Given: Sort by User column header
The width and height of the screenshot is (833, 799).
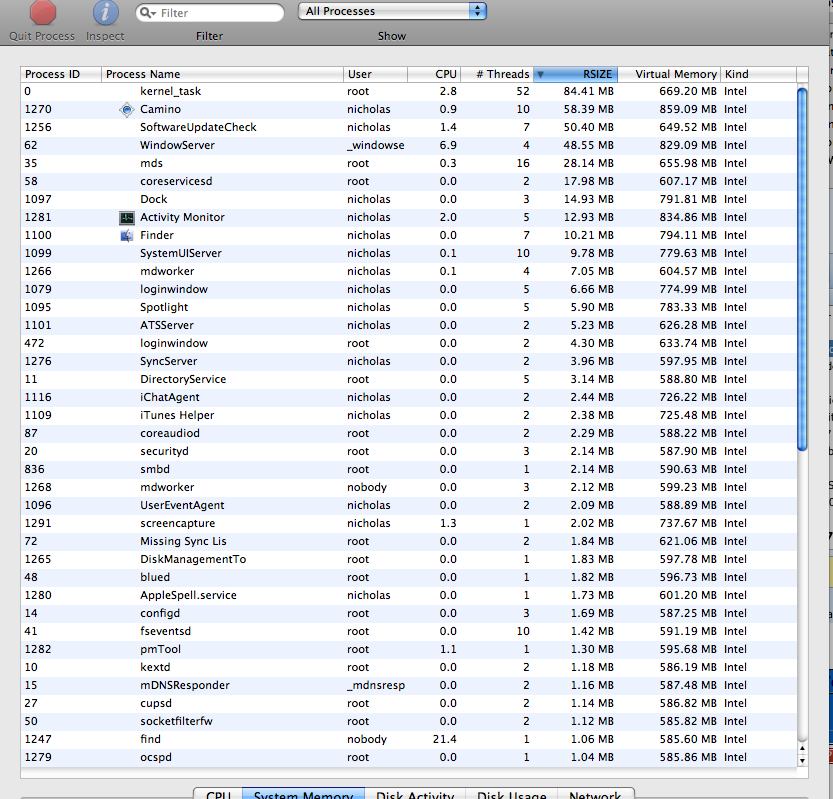Looking at the screenshot, I should (375, 74).
